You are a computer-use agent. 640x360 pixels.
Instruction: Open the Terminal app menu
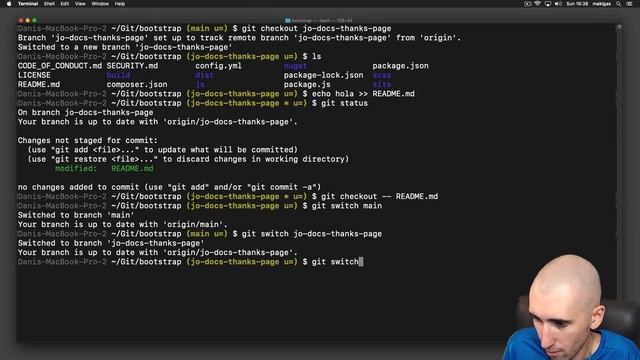(x=28, y=4)
